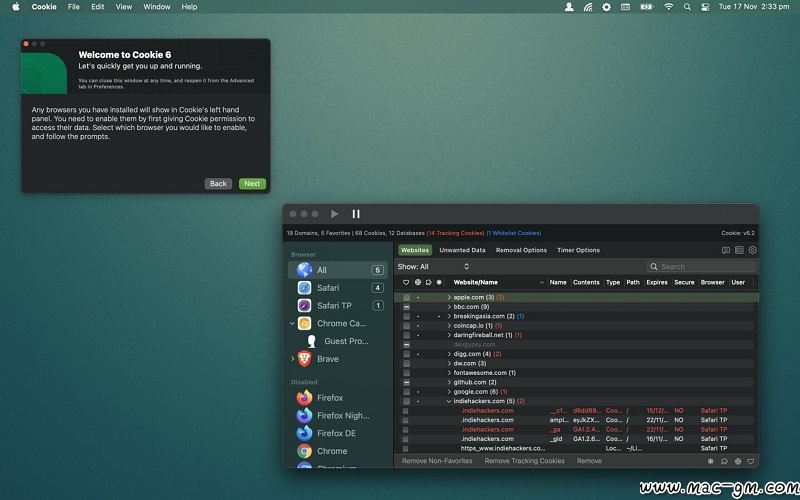Expand the digg.com row
The width and height of the screenshot is (800, 500).
449,354
